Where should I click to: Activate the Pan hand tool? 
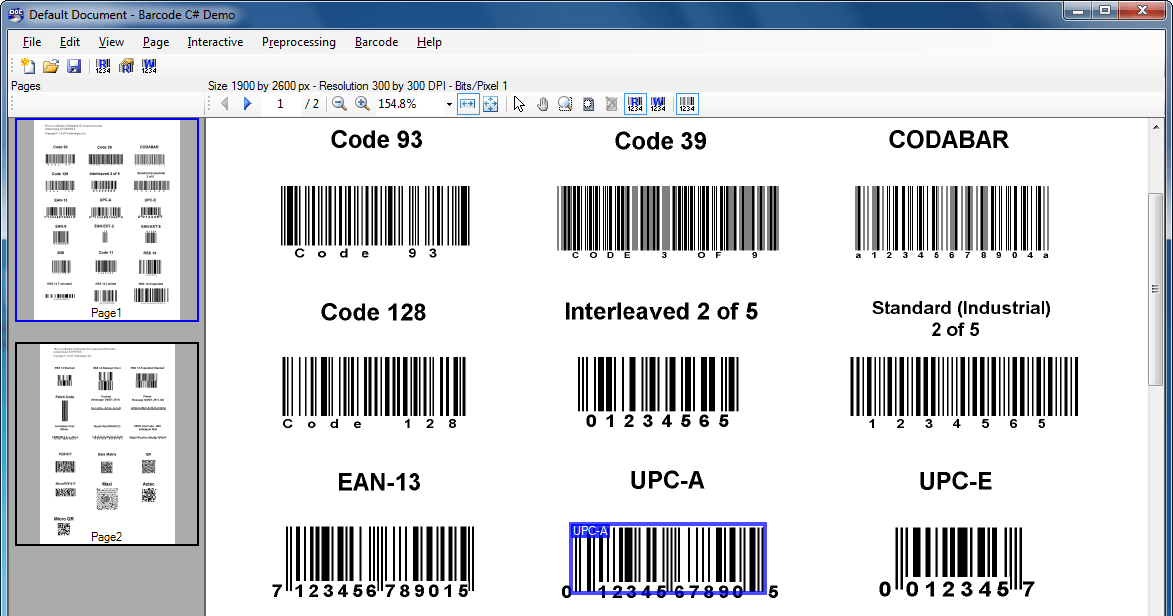click(542, 103)
